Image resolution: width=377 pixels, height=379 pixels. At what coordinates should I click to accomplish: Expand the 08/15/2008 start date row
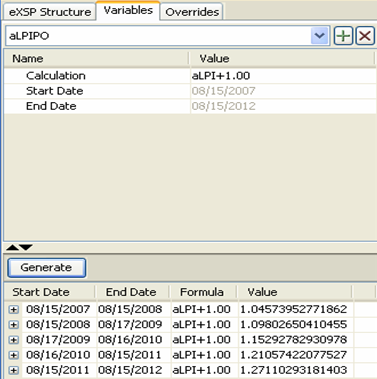tap(14, 324)
